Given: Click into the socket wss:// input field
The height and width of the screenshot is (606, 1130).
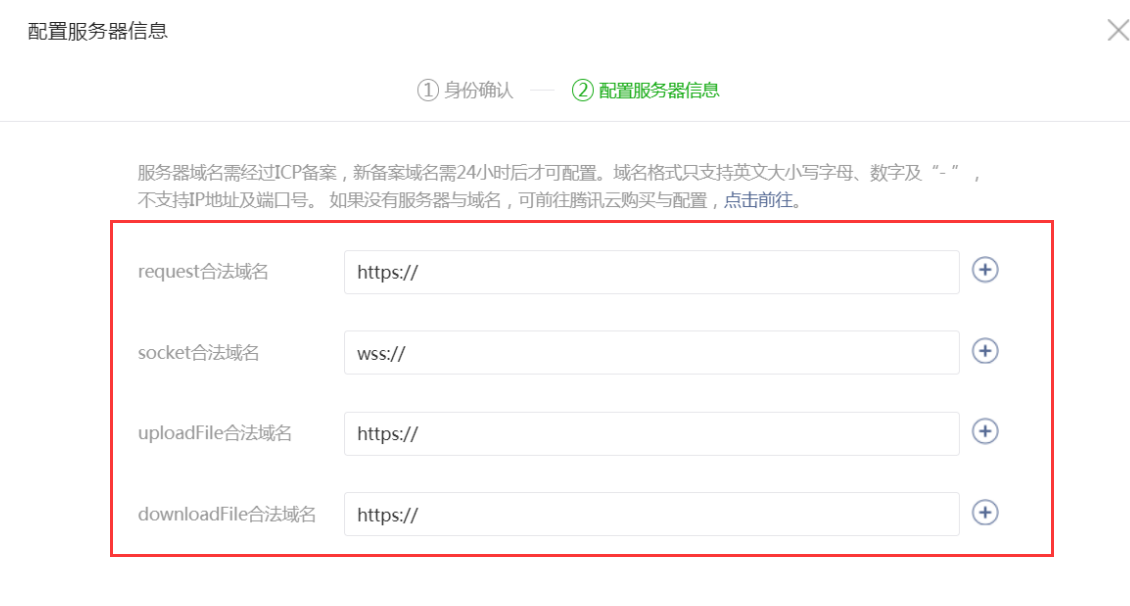Looking at the screenshot, I should (650, 353).
